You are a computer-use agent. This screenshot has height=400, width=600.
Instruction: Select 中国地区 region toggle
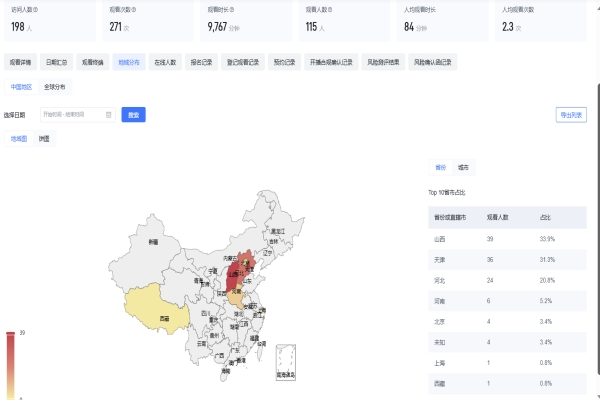point(21,88)
